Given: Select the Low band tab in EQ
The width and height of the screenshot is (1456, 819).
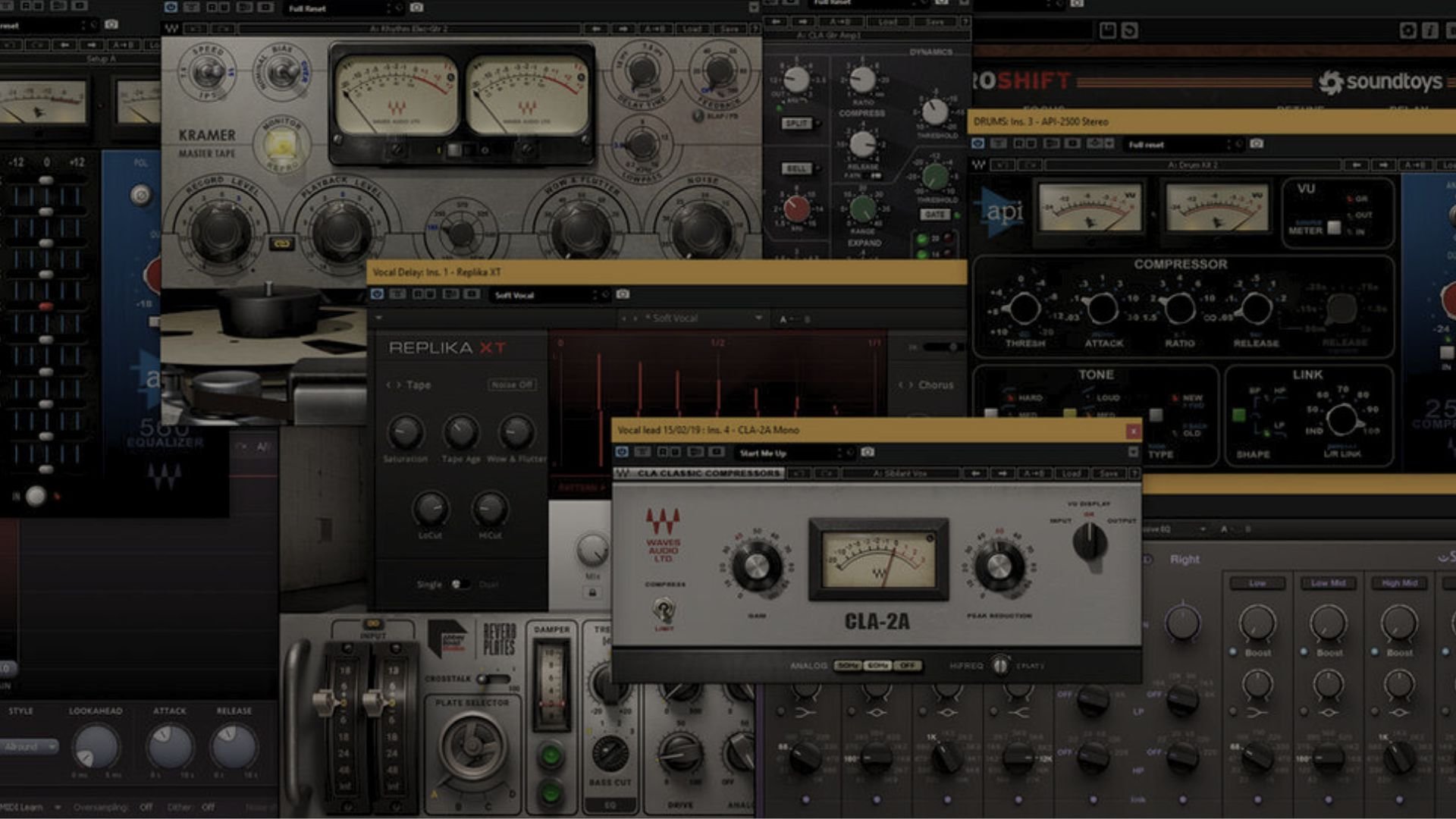Looking at the screenshot, I should point(1257,583).
